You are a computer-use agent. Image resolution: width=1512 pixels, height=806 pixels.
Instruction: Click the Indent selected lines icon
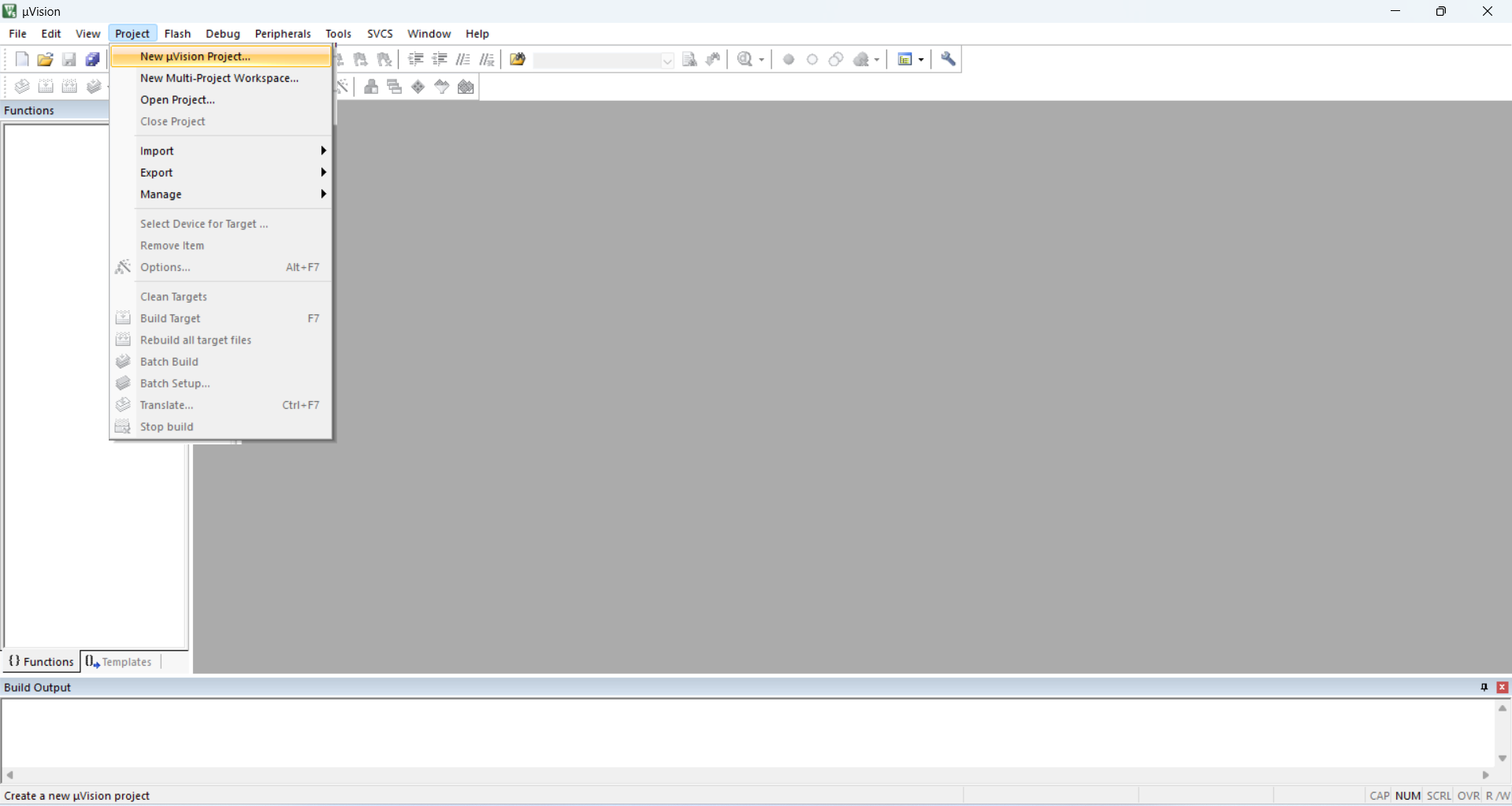(416, 59)
